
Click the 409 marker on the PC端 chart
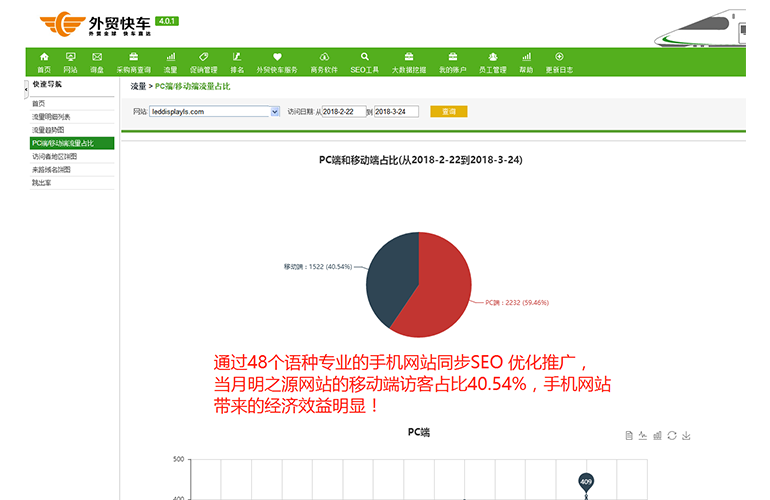586,482
